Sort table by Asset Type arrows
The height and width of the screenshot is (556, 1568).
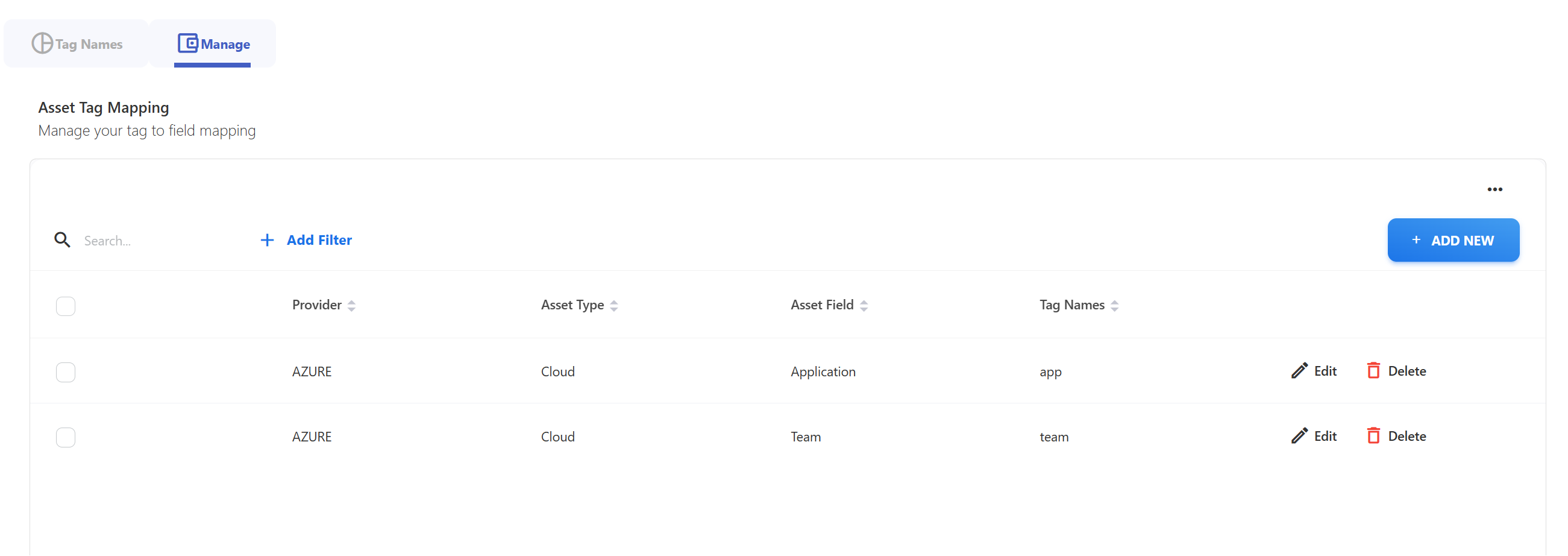coord(613,306)
